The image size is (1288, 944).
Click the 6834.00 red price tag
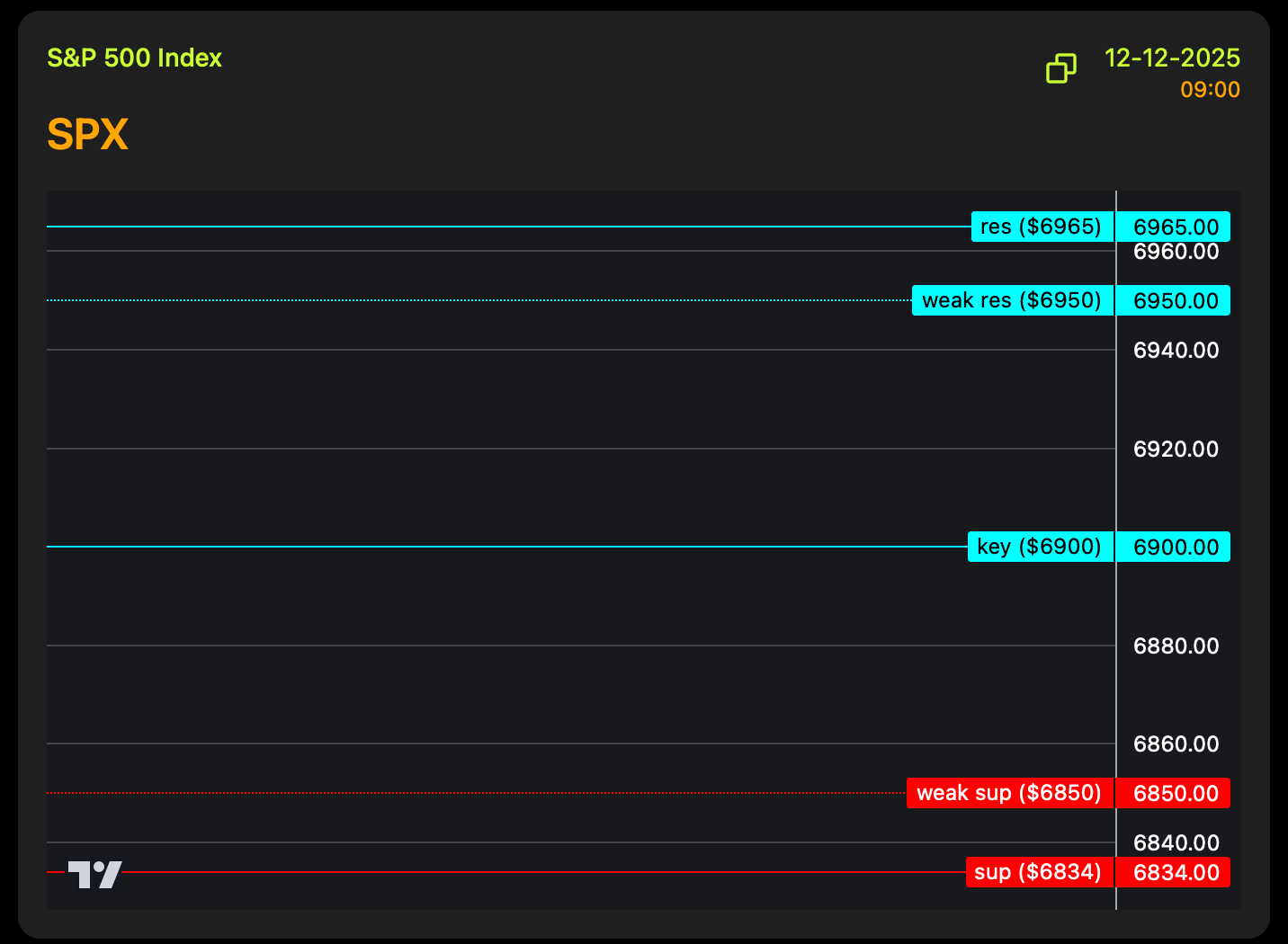pyautogui.click(x=1174, y=872)
